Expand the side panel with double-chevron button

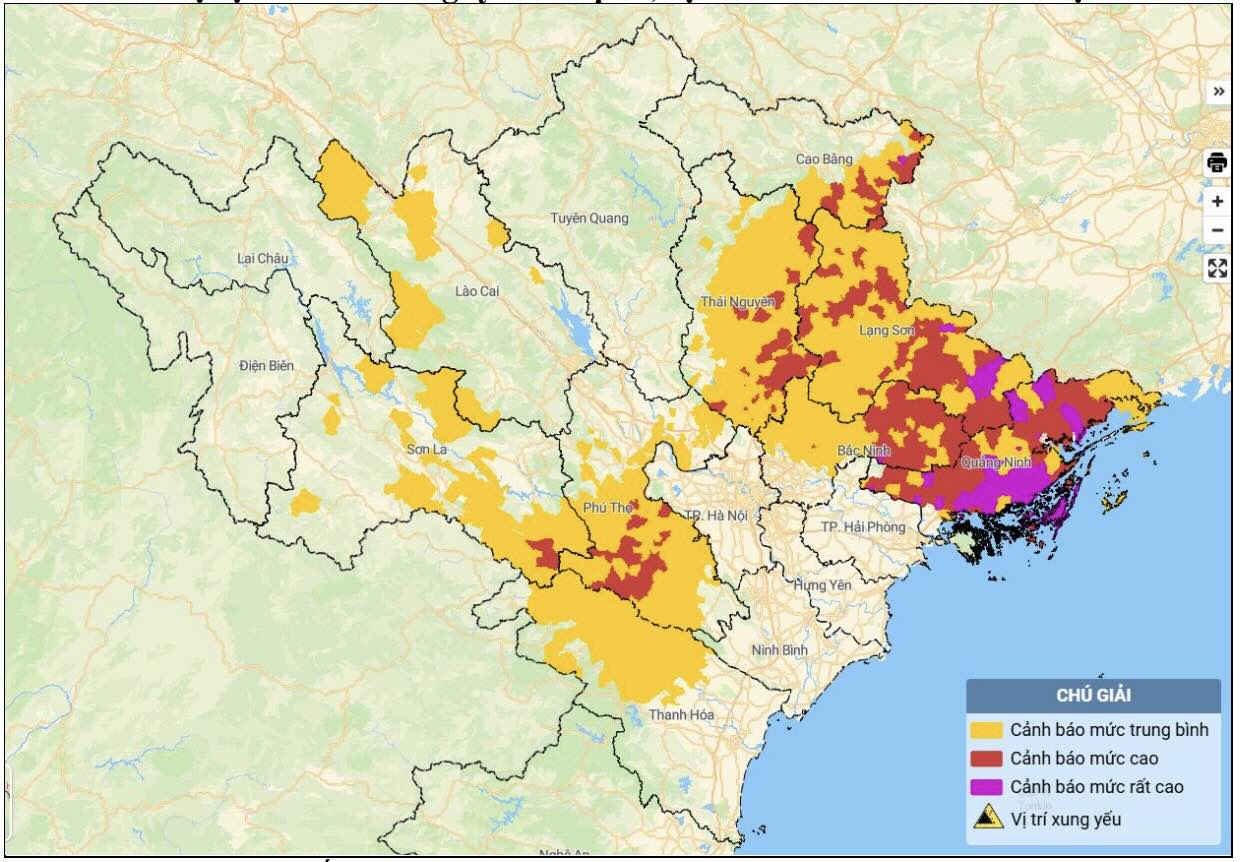tap(1217, 92)
